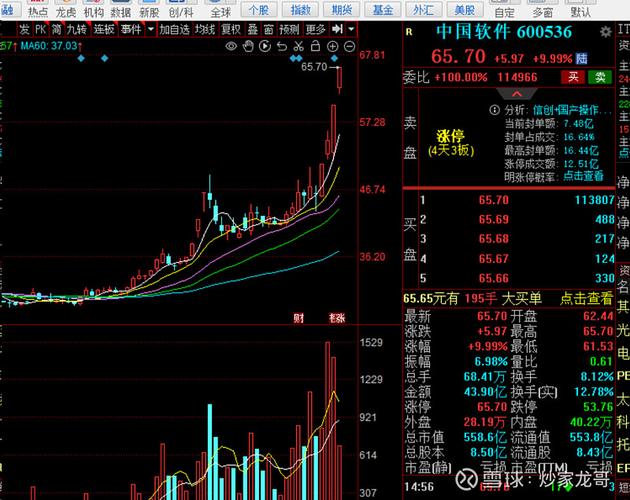Toggle the padlock lock icon
Screen dimensions: 630x500
tap(315, 46)
